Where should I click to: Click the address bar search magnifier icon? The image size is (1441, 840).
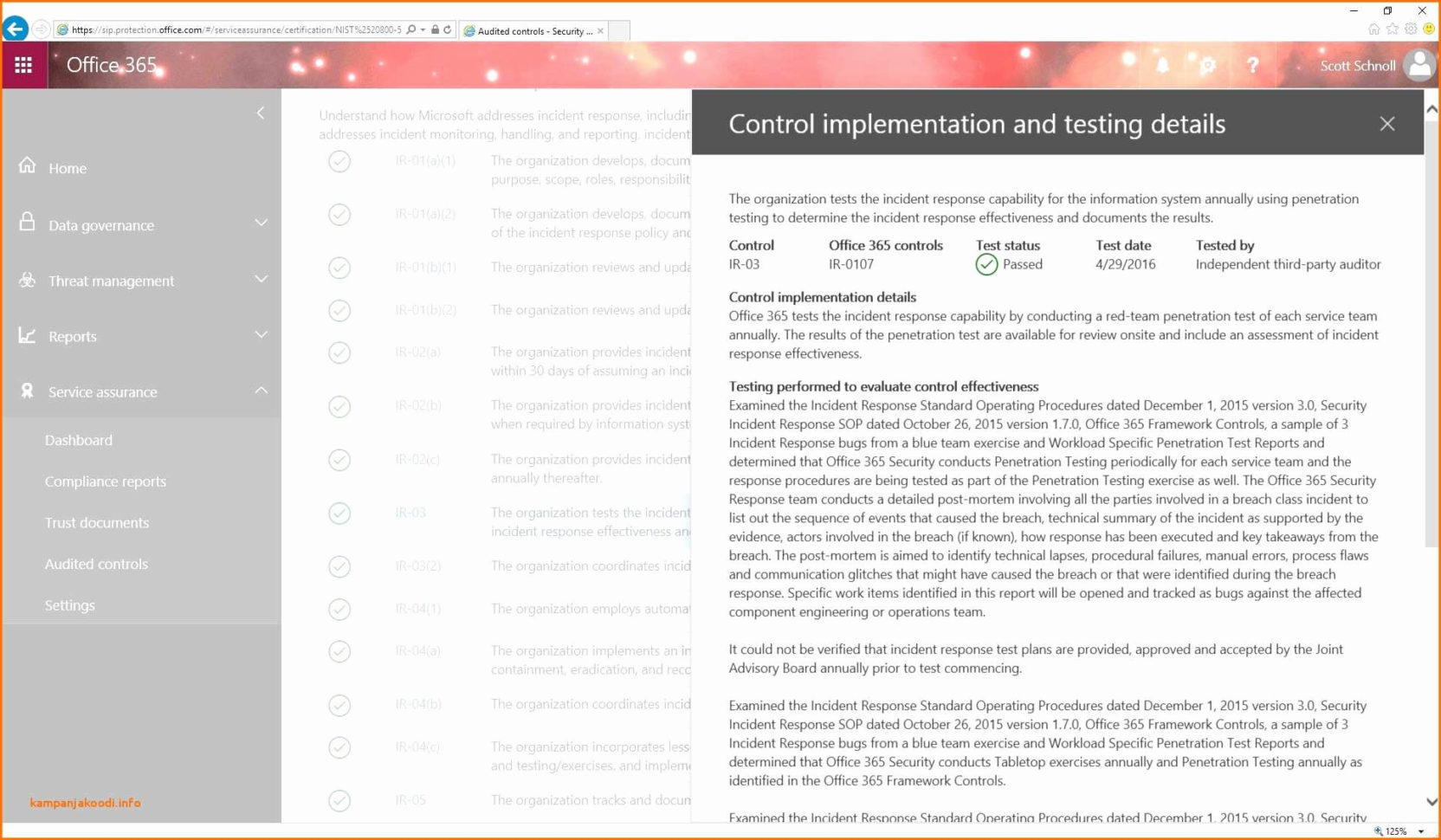[411, 29]
